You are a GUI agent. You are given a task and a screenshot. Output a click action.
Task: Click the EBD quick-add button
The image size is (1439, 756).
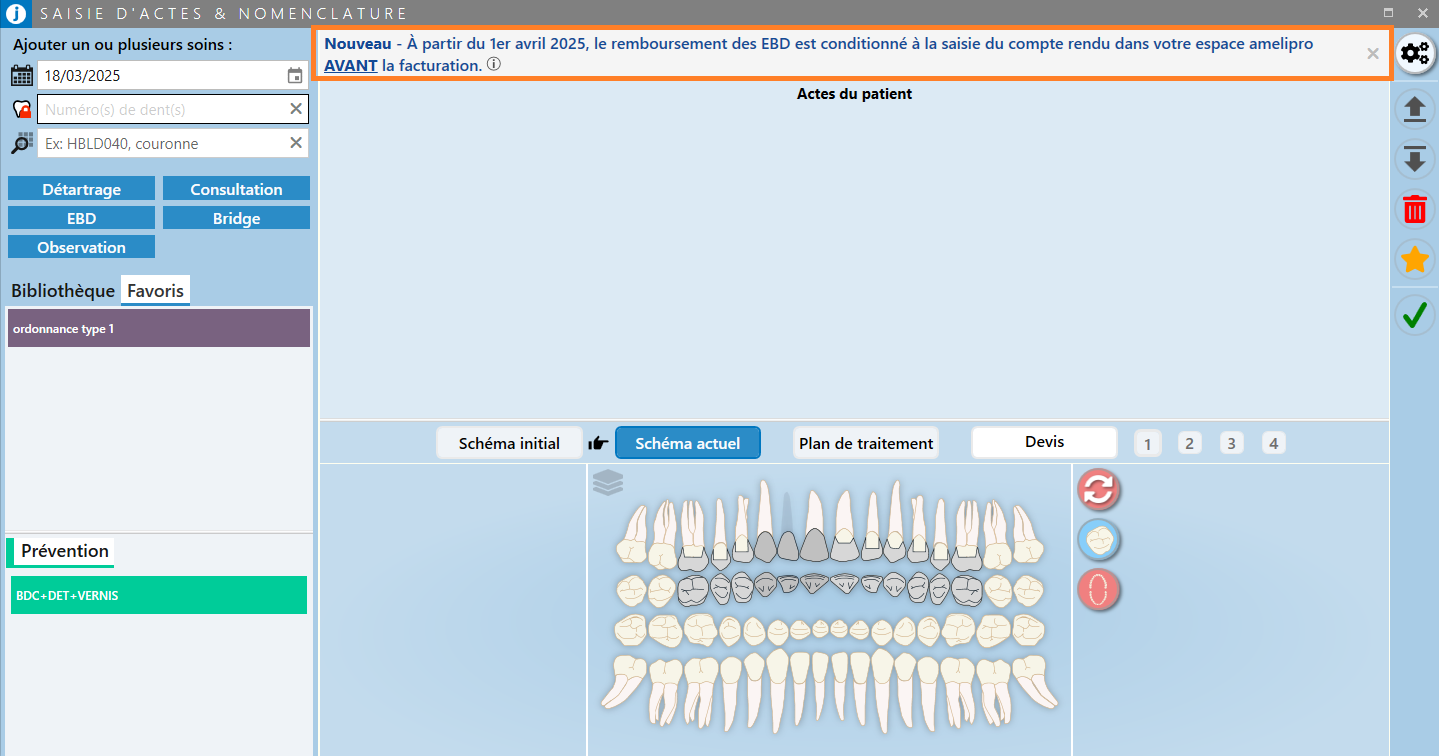coord(82,218)
